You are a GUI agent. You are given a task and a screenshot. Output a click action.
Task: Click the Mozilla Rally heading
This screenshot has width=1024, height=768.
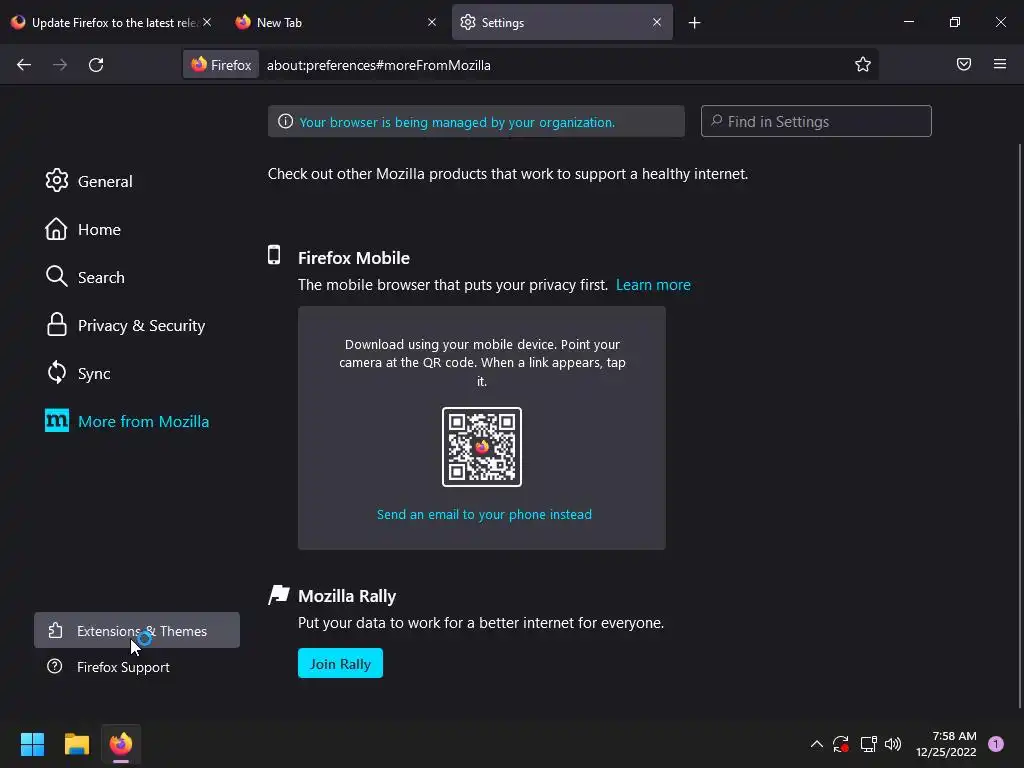(347, 596)
